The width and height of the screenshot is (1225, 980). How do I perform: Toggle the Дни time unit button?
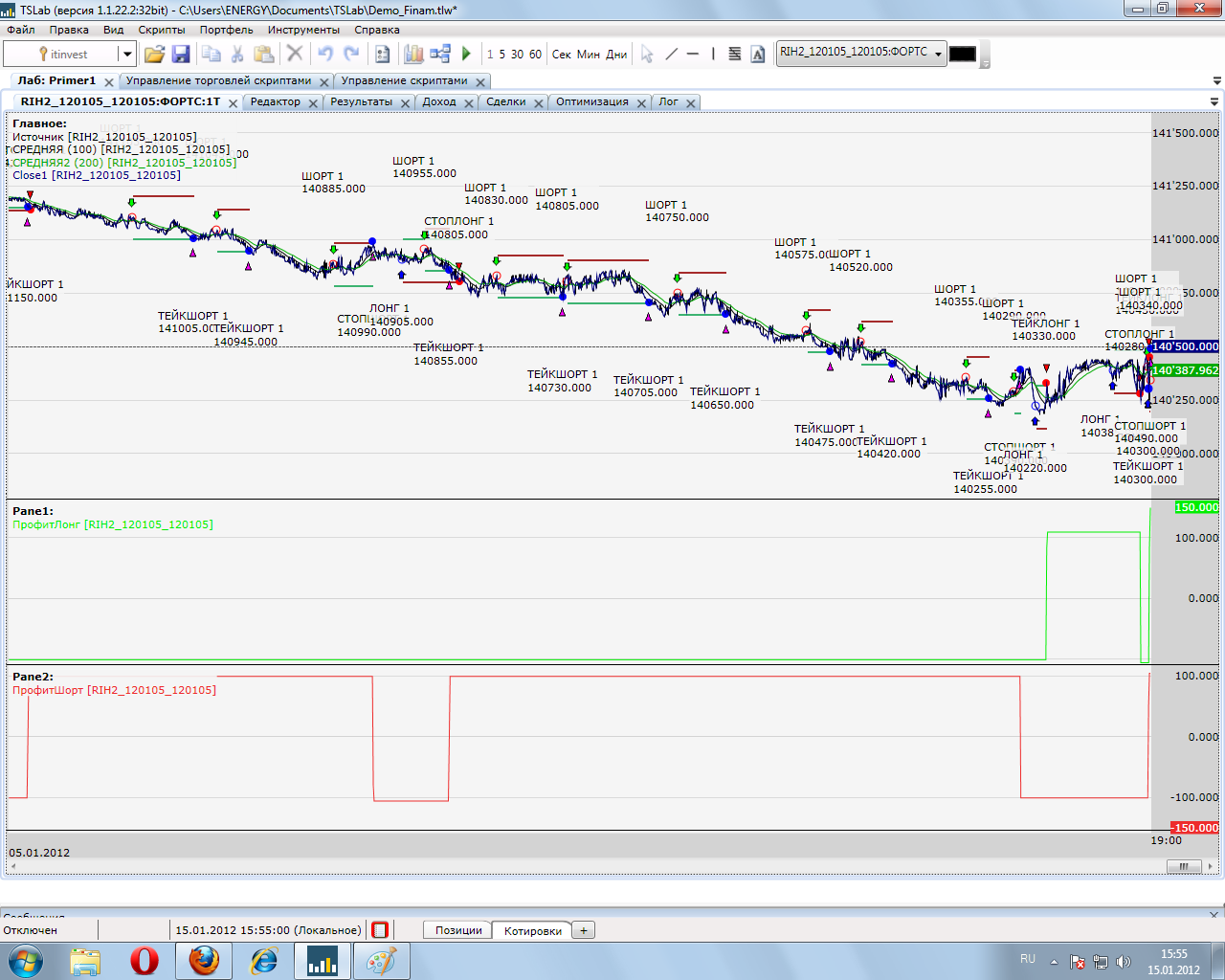(616, 54)
